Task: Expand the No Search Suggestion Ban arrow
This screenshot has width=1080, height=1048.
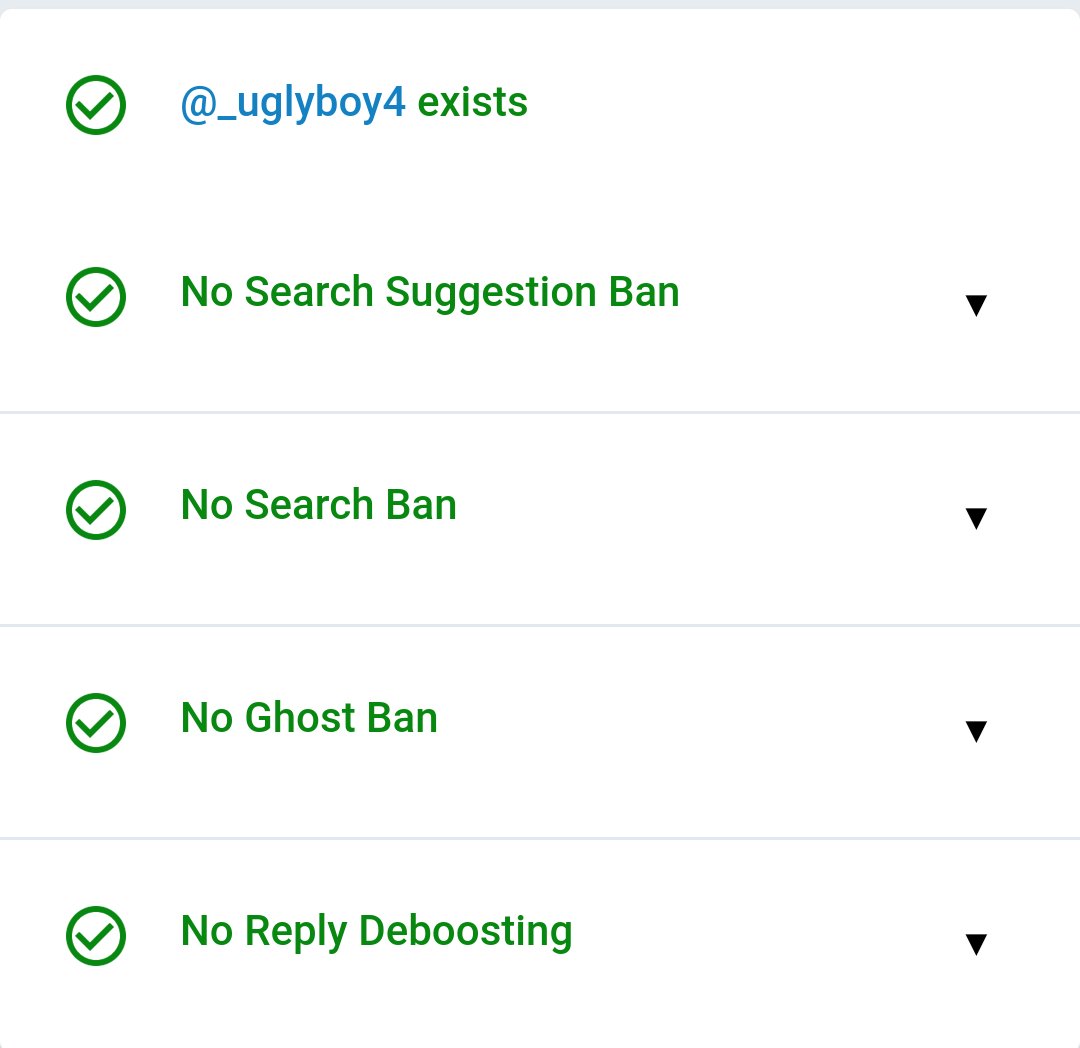Action: pos(976,306)
